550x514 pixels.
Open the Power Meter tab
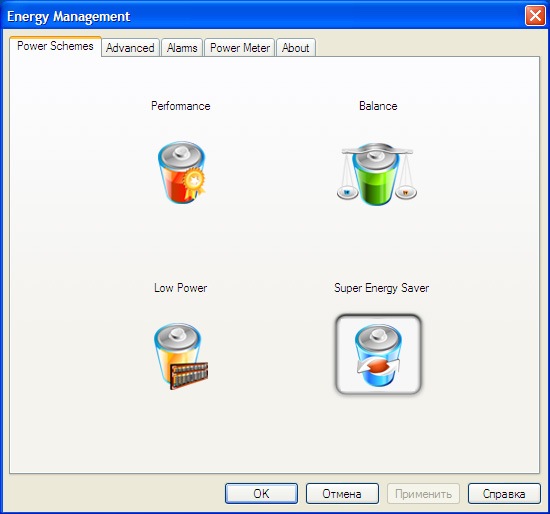tap(240, 48)
